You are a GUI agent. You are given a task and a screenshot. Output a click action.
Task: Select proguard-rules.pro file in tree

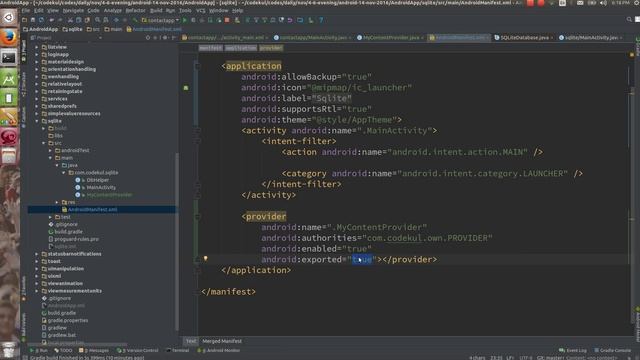76,239
